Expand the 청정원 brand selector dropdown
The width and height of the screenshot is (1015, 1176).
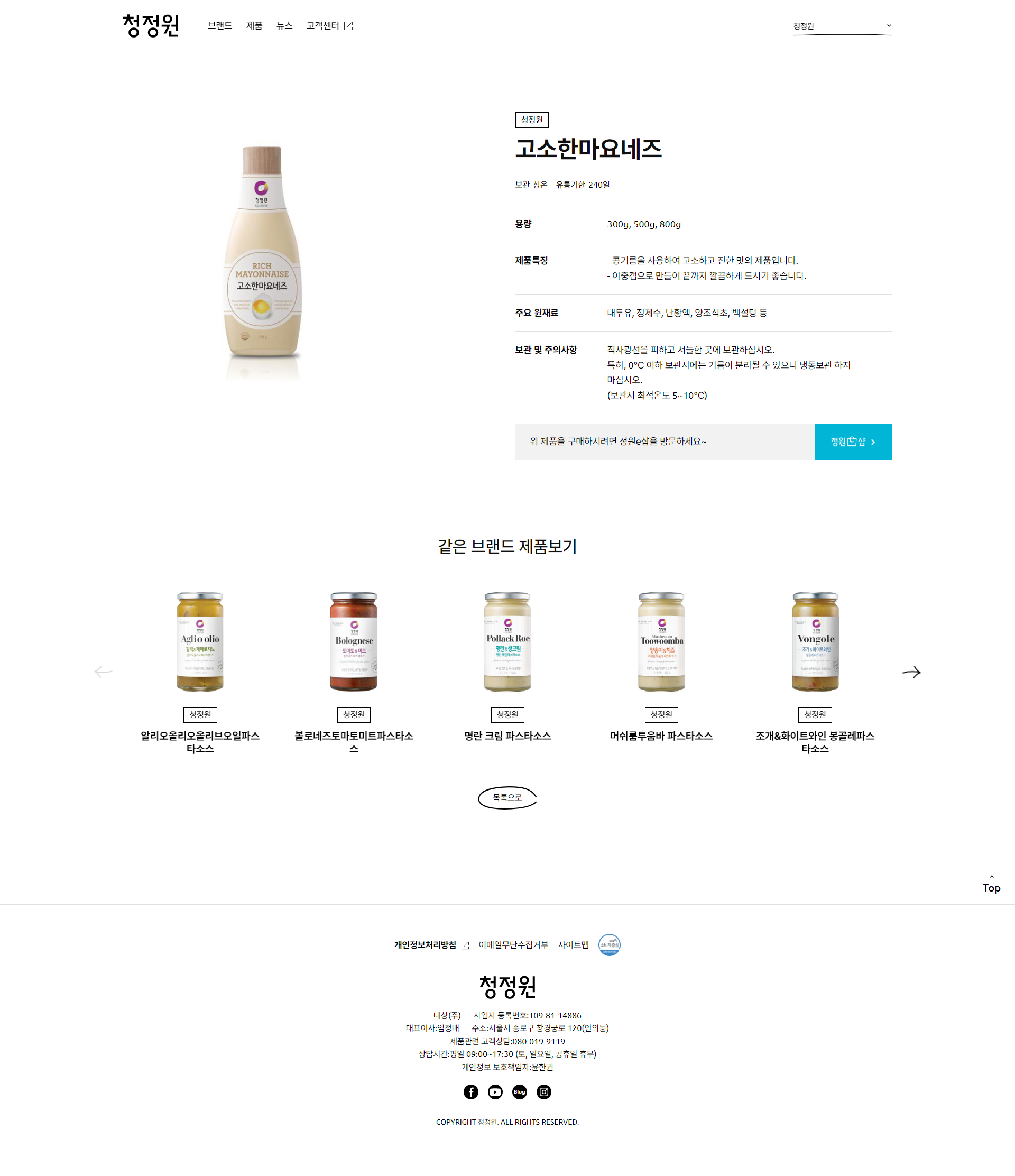pyautogui.click(x=842, y=26)
